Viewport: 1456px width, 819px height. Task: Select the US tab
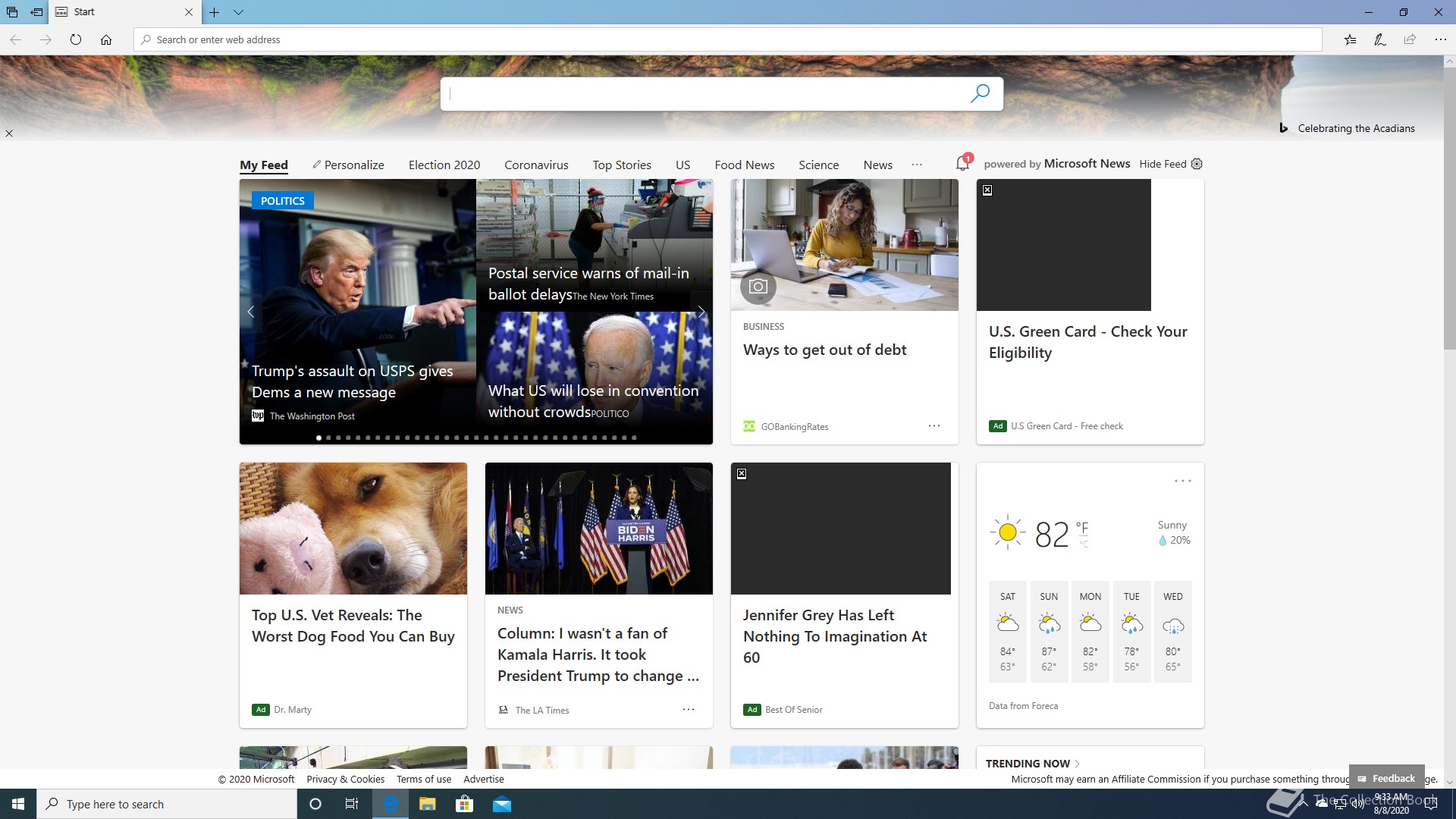(682, 165)
